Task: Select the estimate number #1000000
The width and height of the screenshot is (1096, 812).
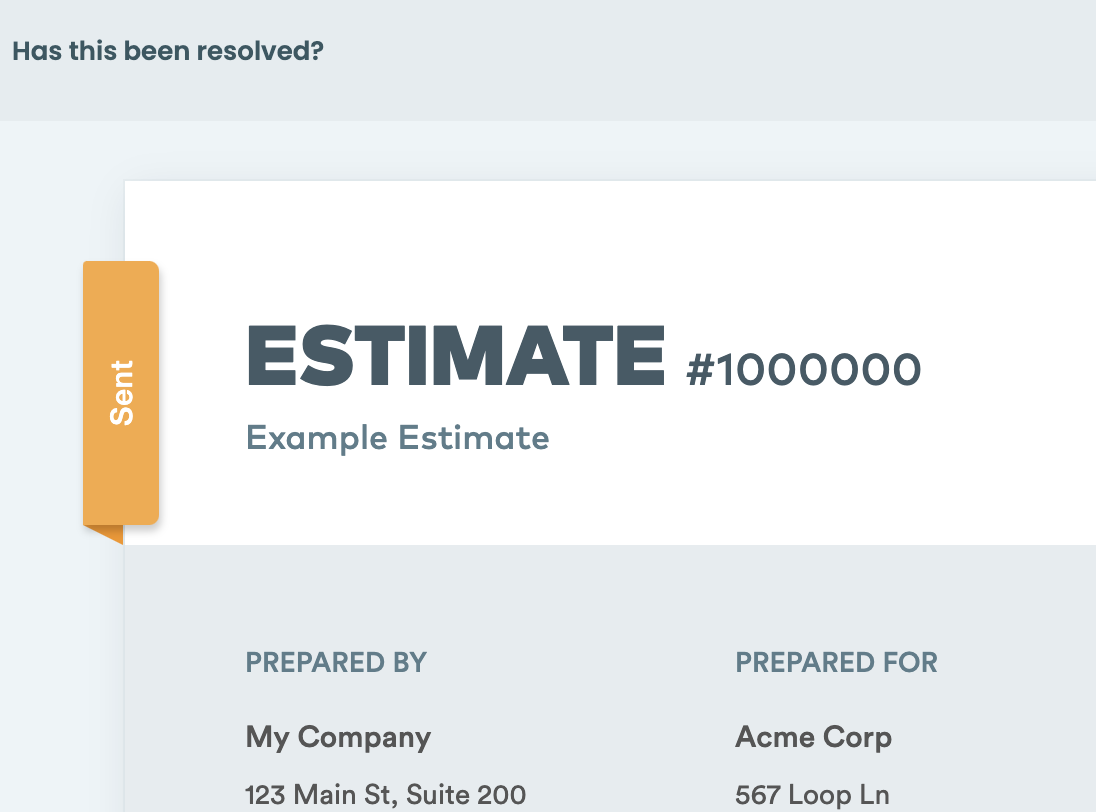Action: 804,369
